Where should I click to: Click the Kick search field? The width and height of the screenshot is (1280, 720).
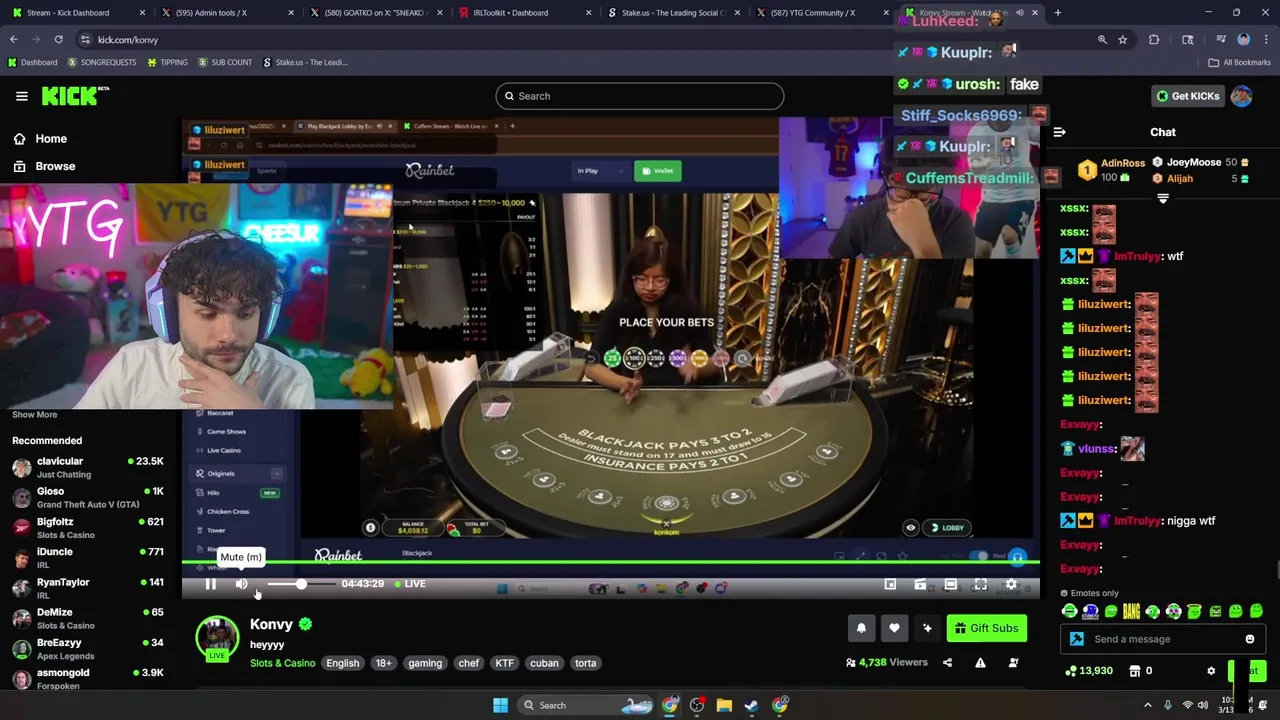click(x=639, y=96)
